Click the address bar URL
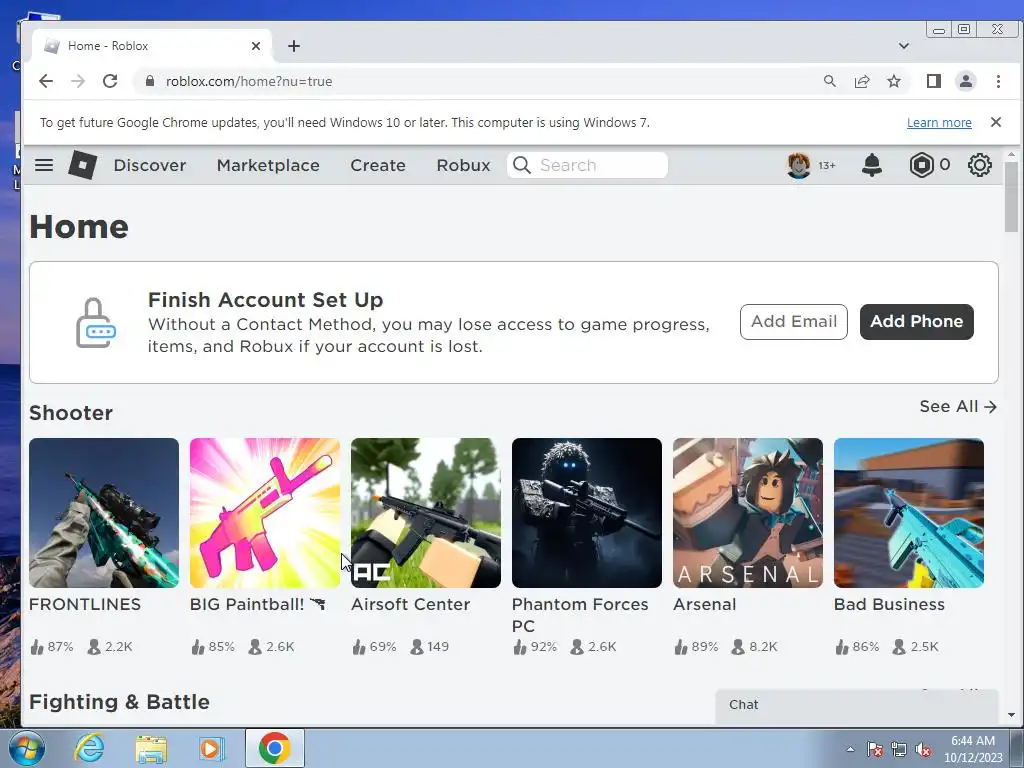 coord(249,81)
